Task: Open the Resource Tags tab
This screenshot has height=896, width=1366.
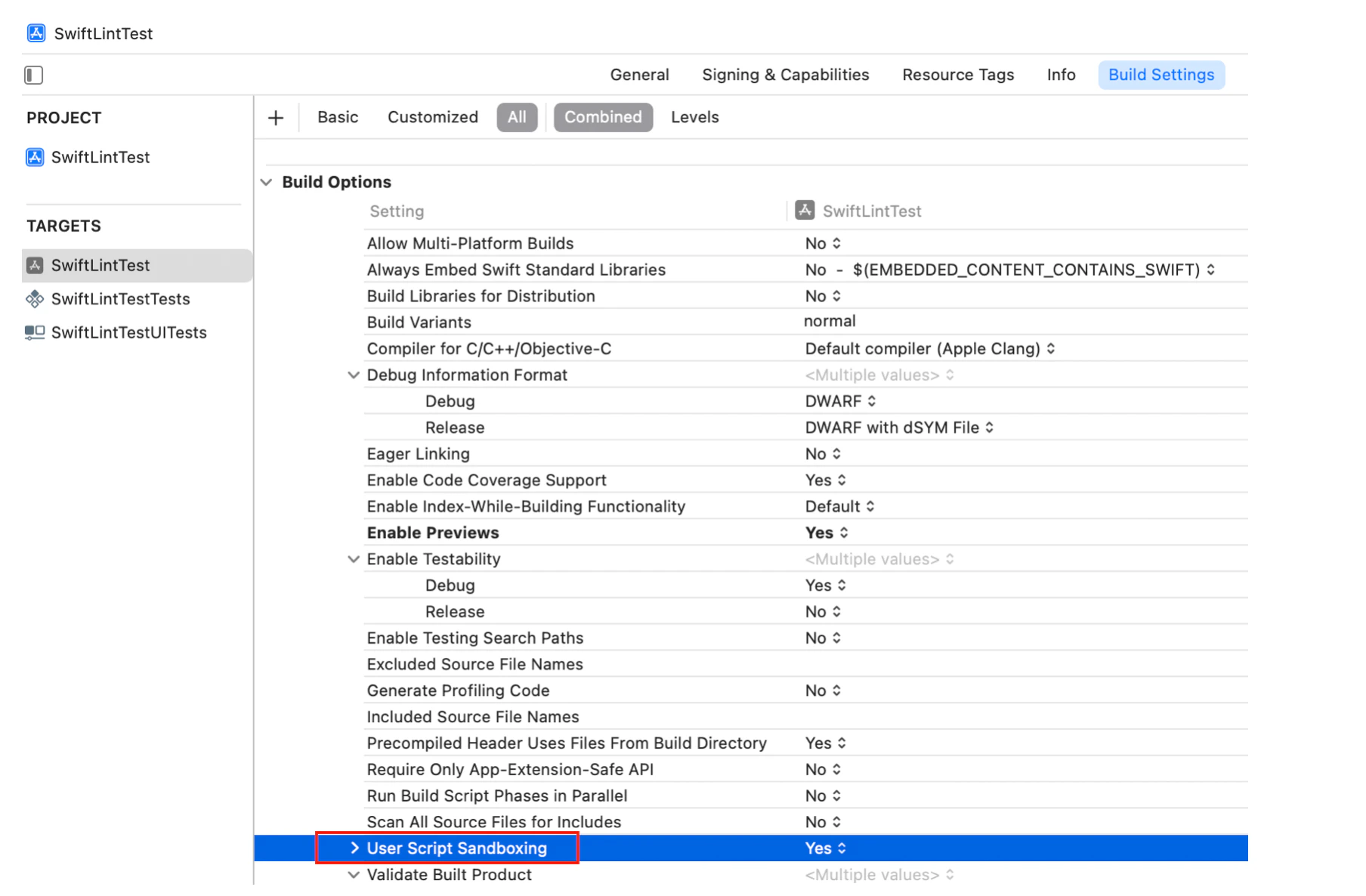Action: tap(958, 75)
